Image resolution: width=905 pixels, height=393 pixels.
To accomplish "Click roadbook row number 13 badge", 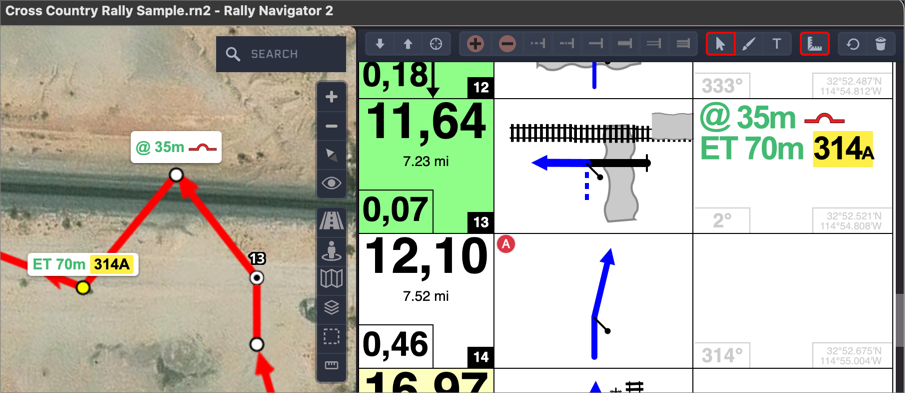I will pyautogui.click(x=481, y=222).
